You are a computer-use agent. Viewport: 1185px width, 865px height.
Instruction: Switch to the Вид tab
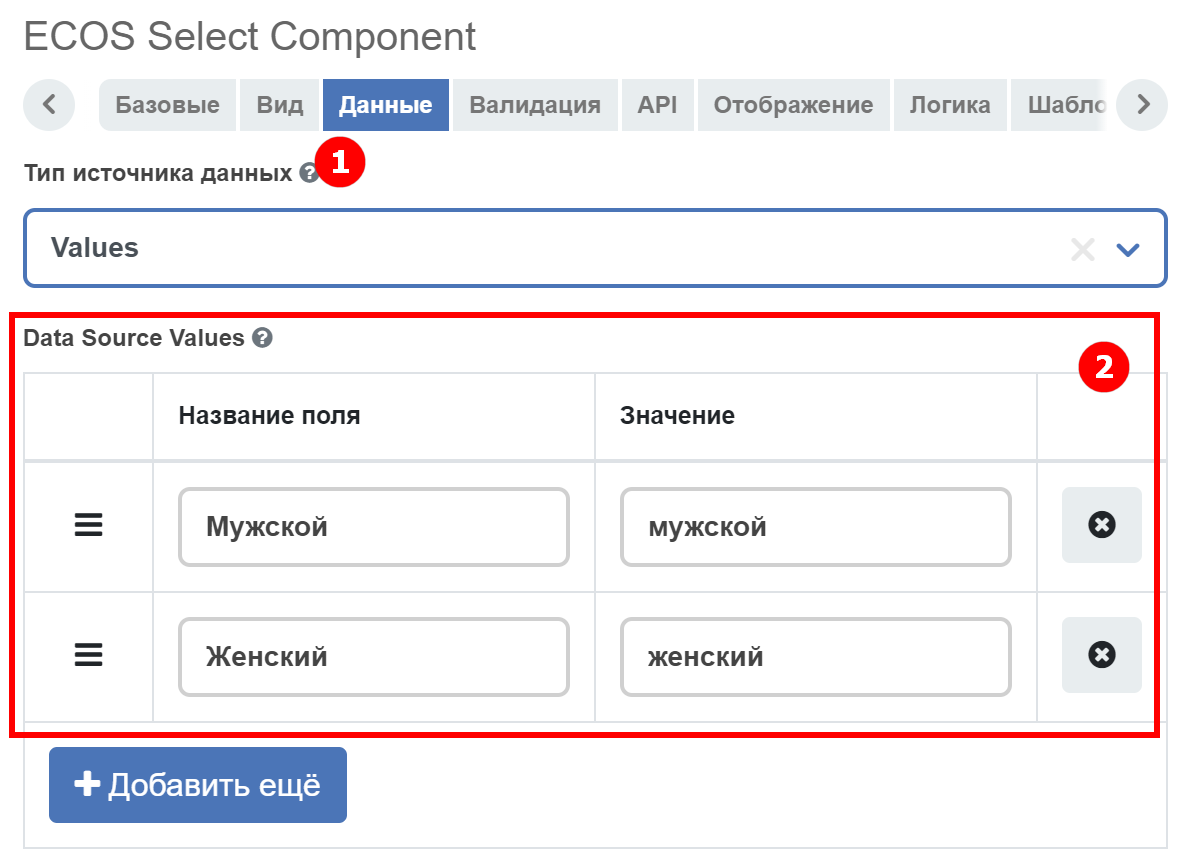pyautogui.click(x=280, y=105)
